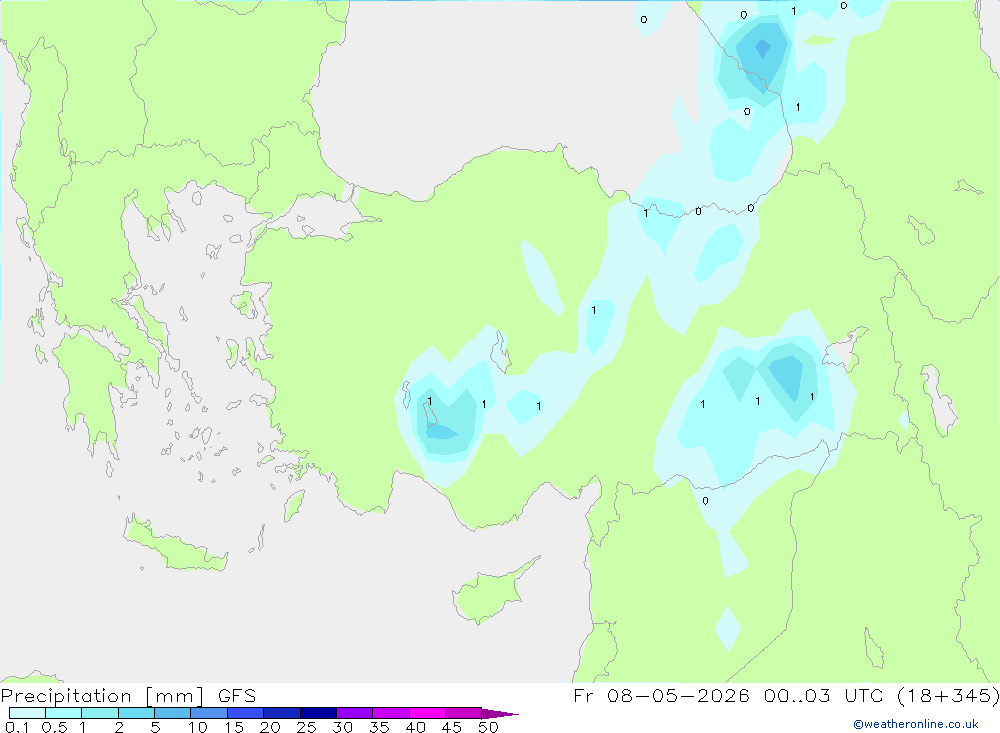
Task: Select the 30–35 mm purple legend box
Action: point(355,713)
